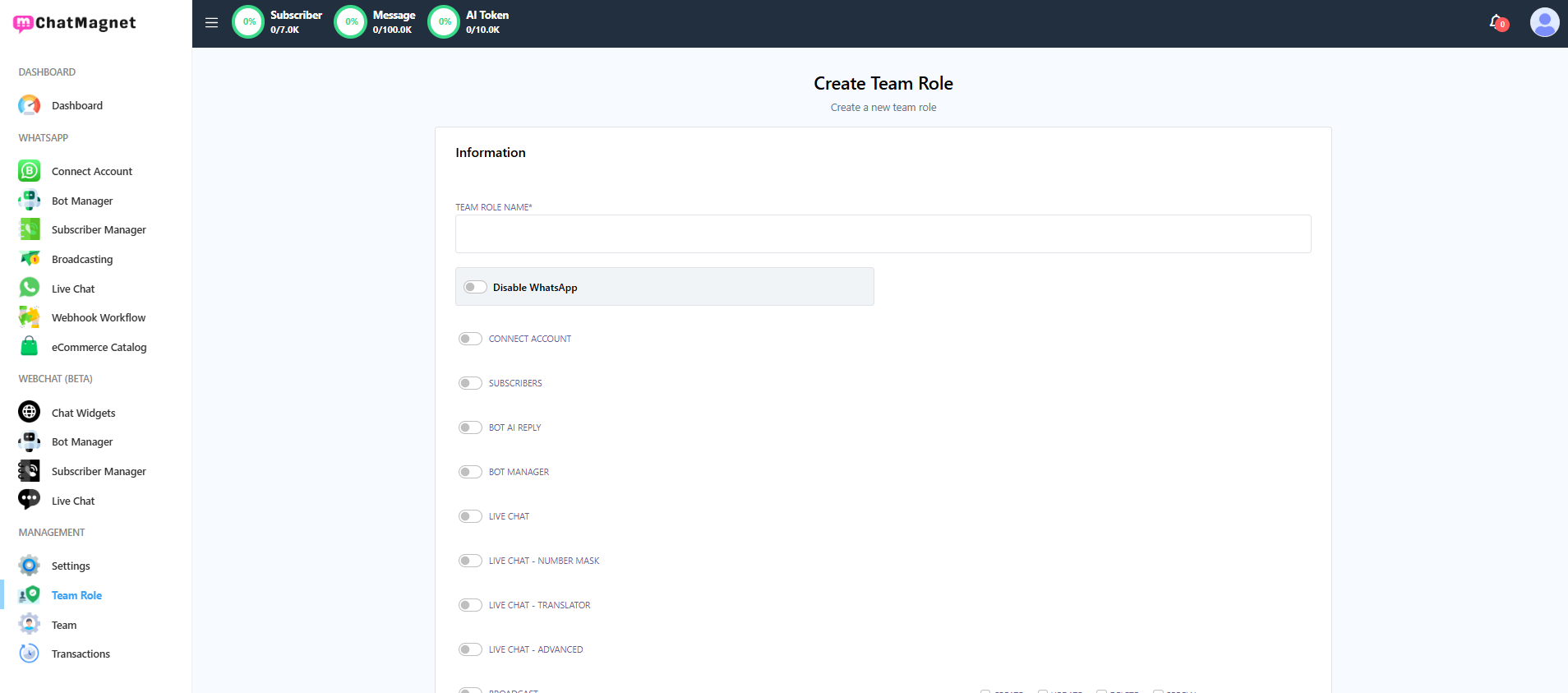Click the Broadcasting megaphone icon

point(29,259)
